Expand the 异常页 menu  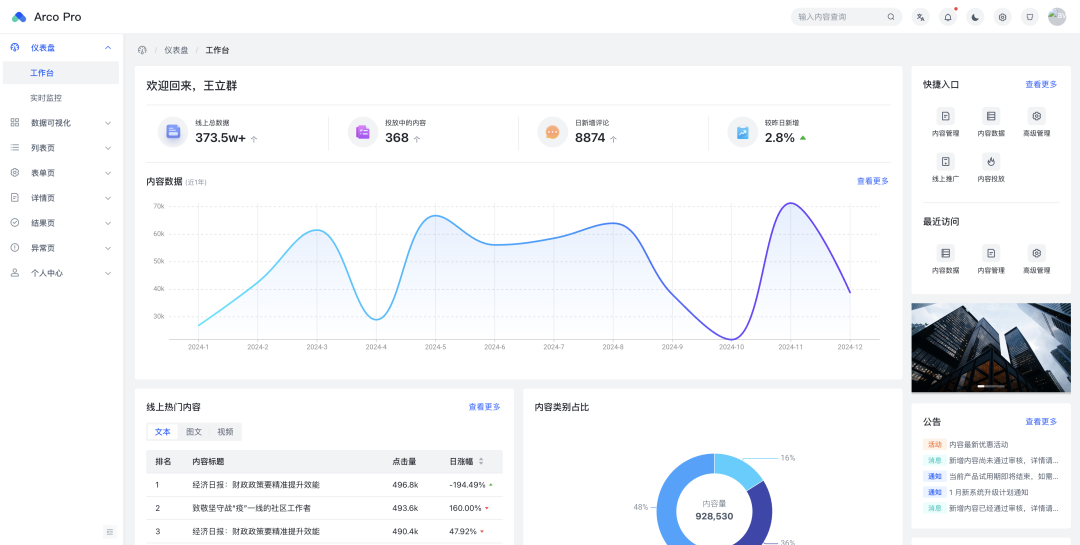(60, 248)
